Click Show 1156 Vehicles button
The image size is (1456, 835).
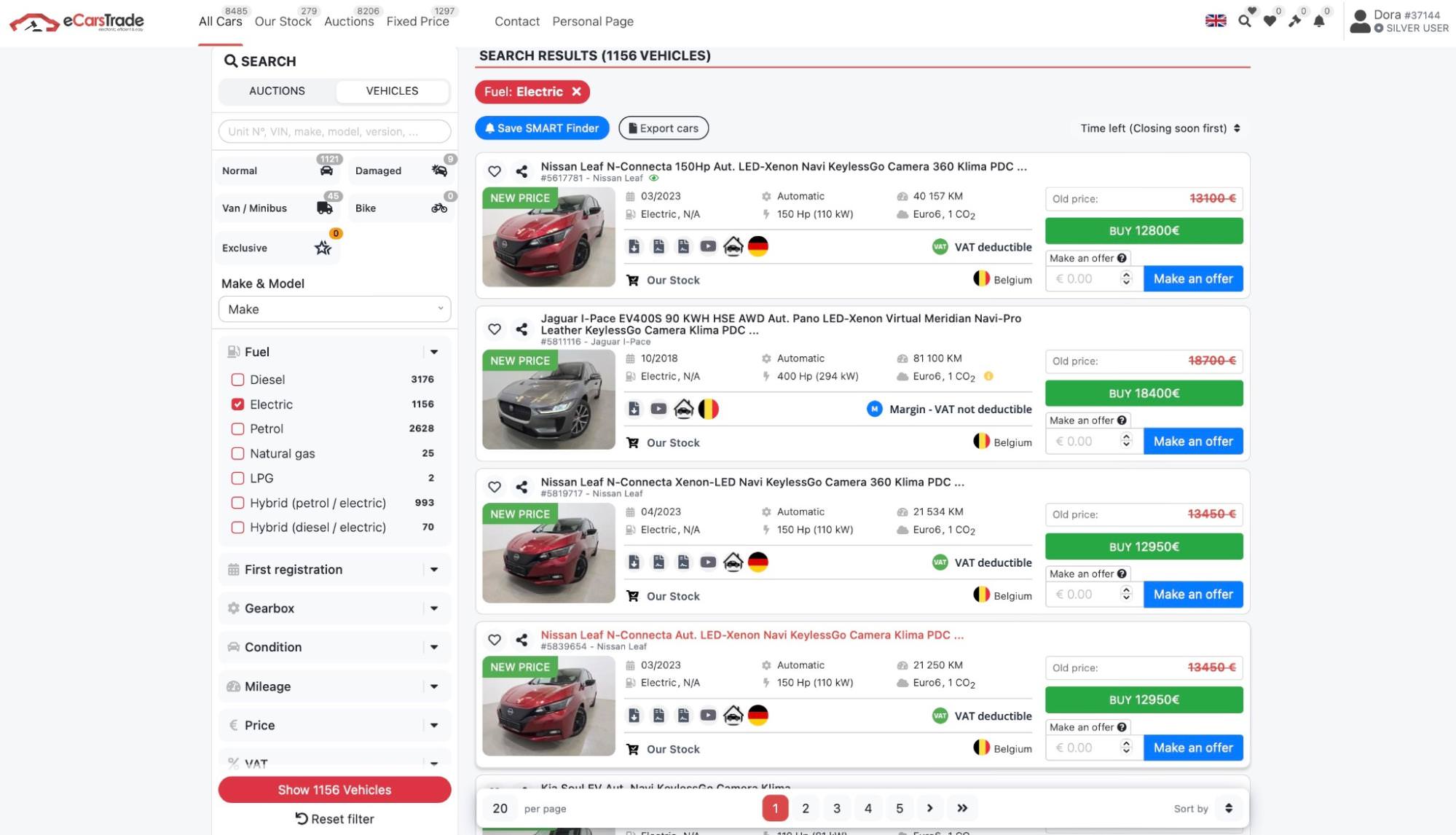point(334,790)
